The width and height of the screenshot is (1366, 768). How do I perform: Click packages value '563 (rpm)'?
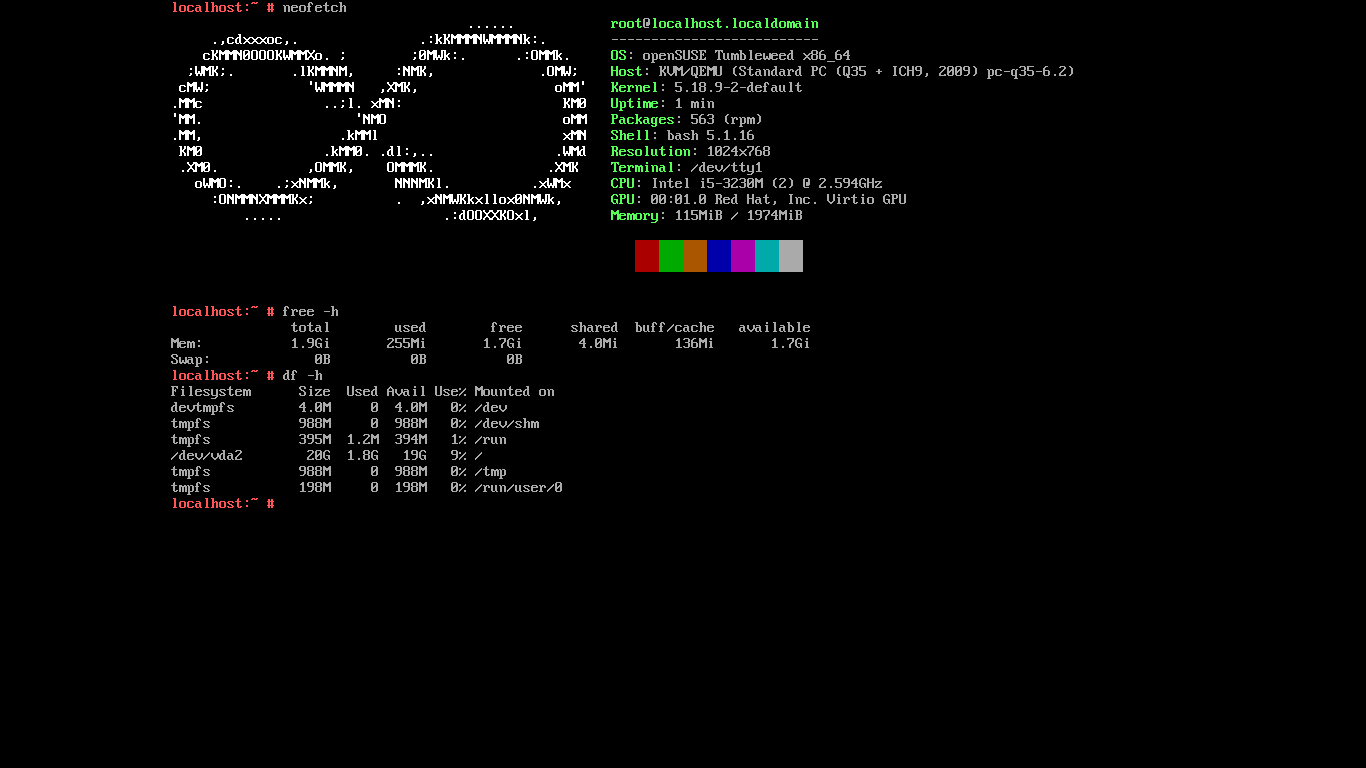[x=727, y=120]
